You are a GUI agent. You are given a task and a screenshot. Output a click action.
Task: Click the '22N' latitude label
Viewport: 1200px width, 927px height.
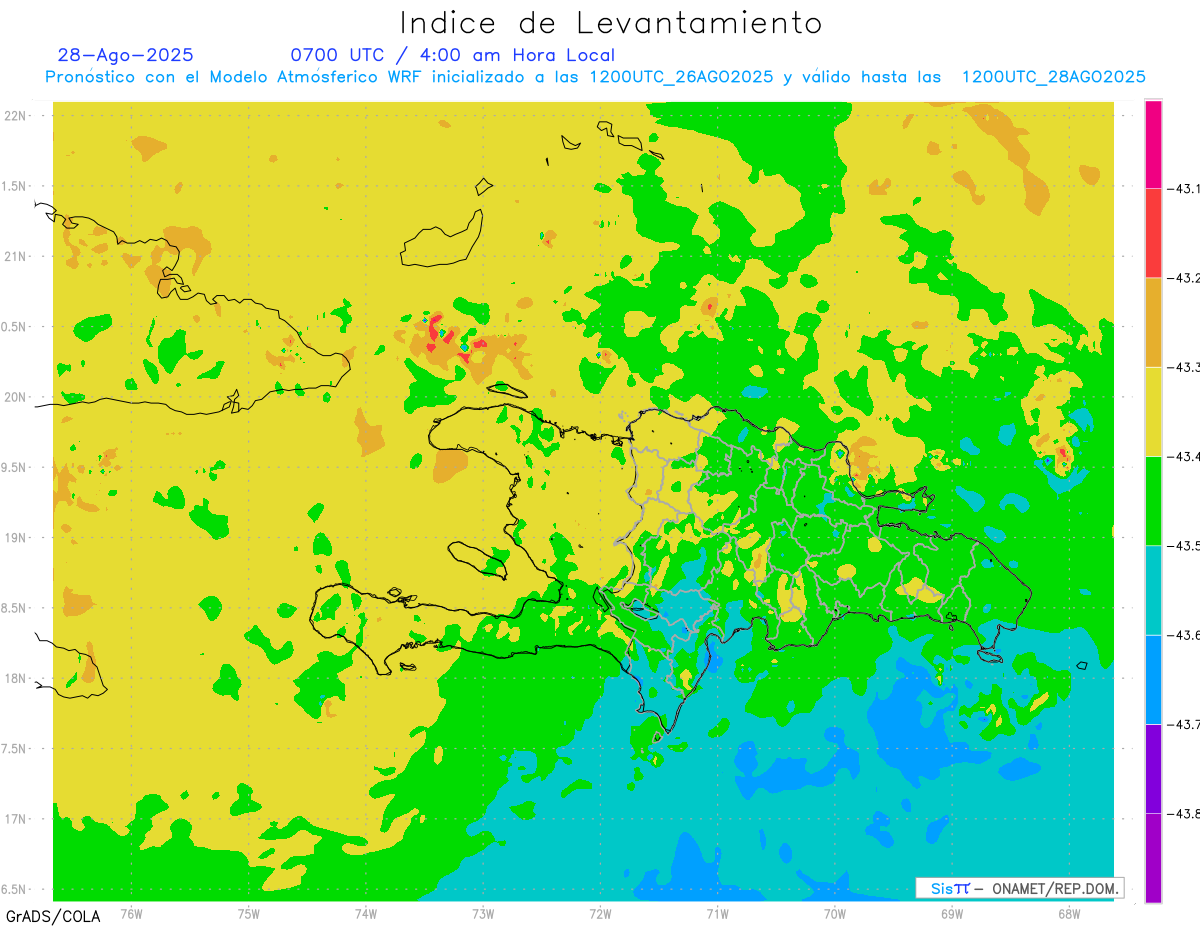pyautogui.click(x=15, y=116)
